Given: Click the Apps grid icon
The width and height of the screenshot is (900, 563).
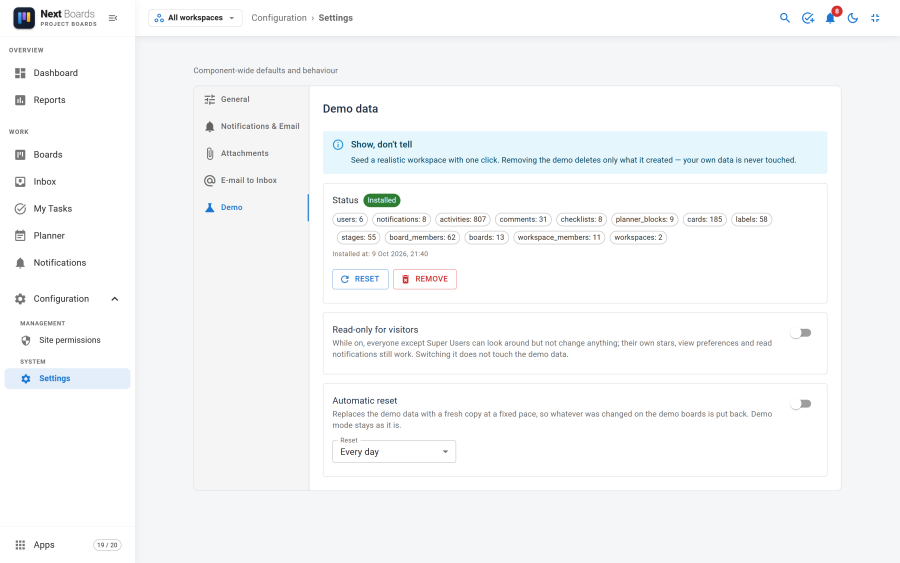Looking at the screenshot, I should pyautogui.click(x=20, y=545).
